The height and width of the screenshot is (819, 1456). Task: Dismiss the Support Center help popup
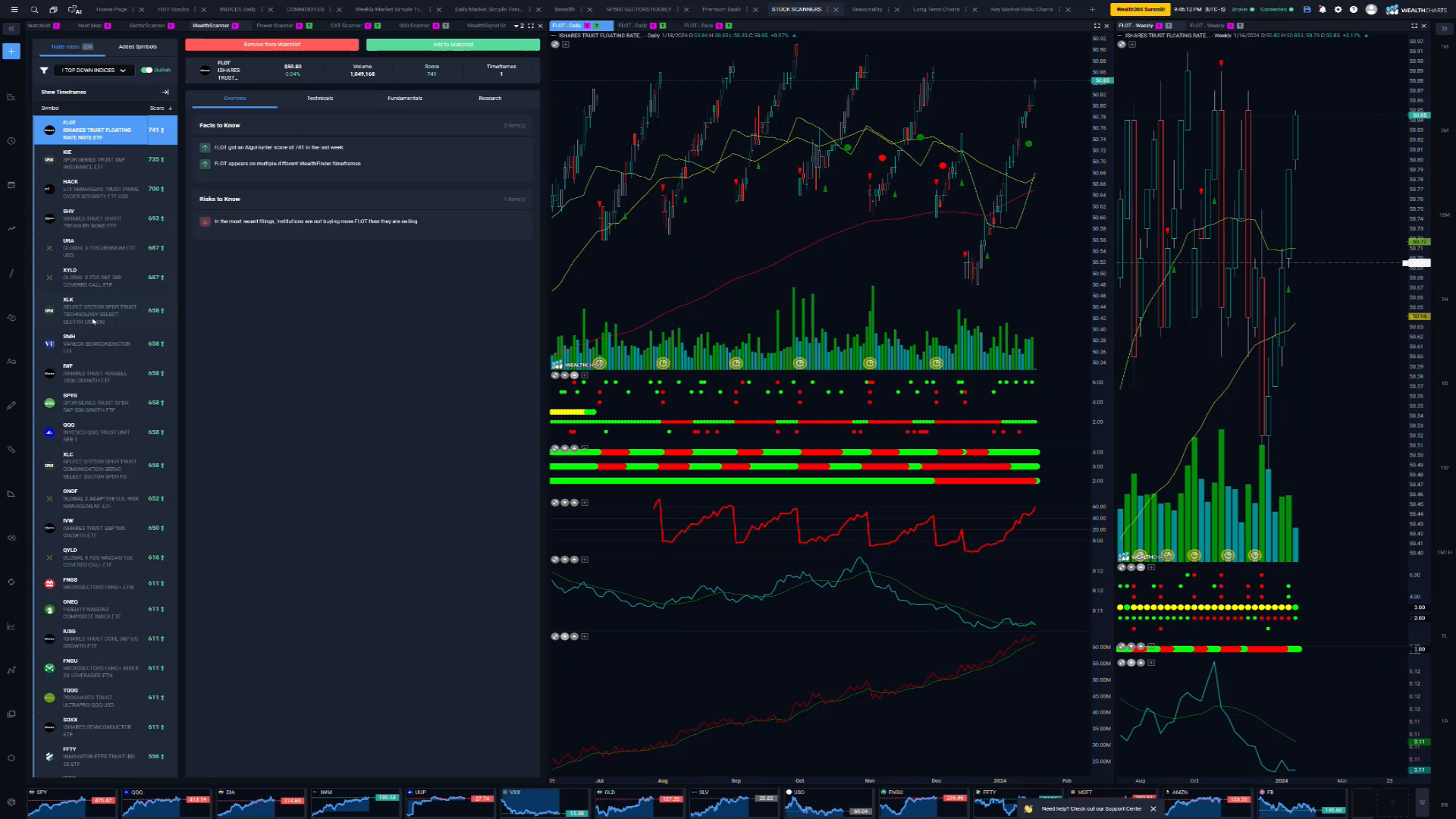(1153, 809)
